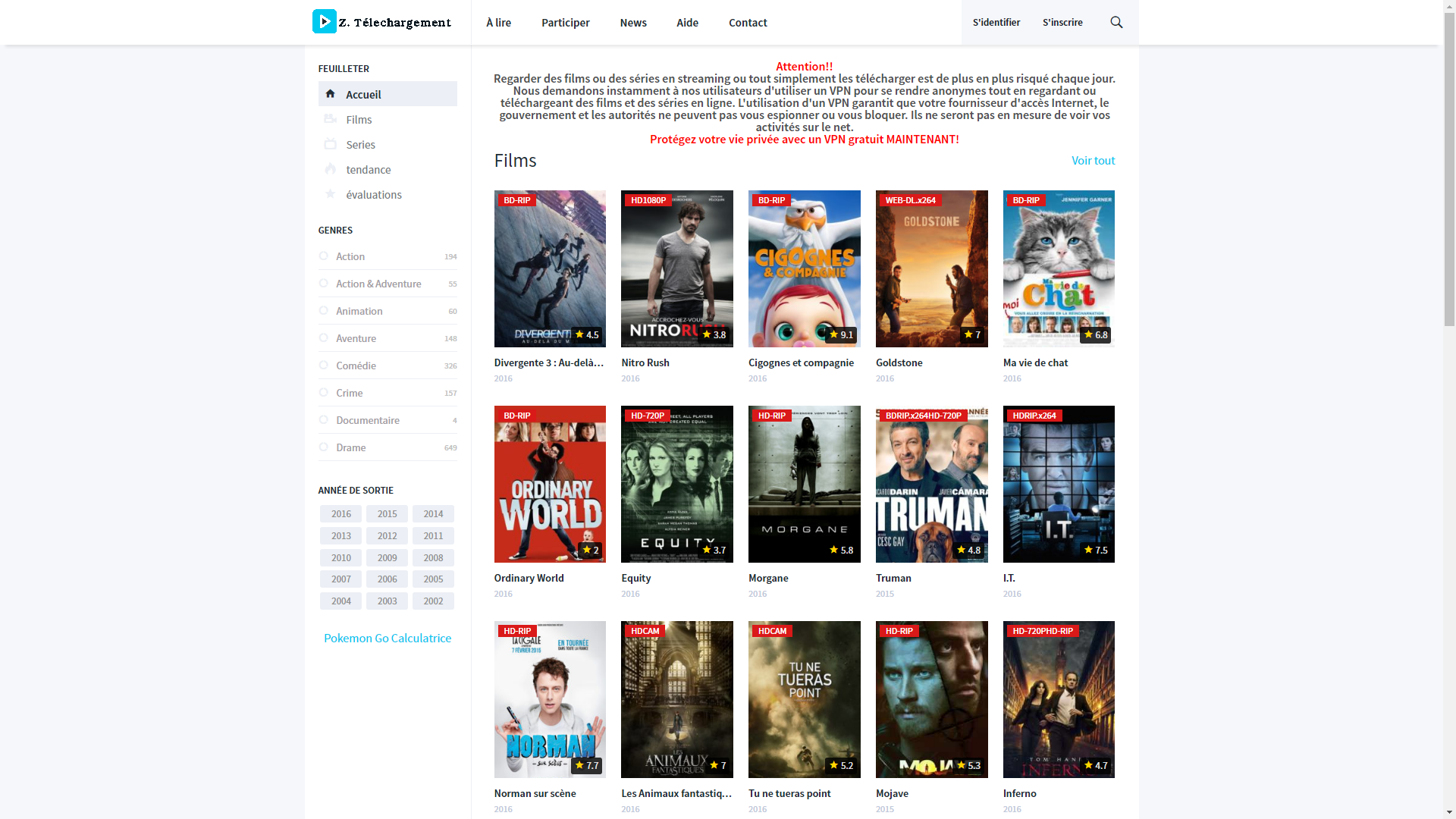This screenshot has width=1456, height=819.
Task: Click the HDCAM badge on Tu ne tueras point
Action: (x=772, y=631)
